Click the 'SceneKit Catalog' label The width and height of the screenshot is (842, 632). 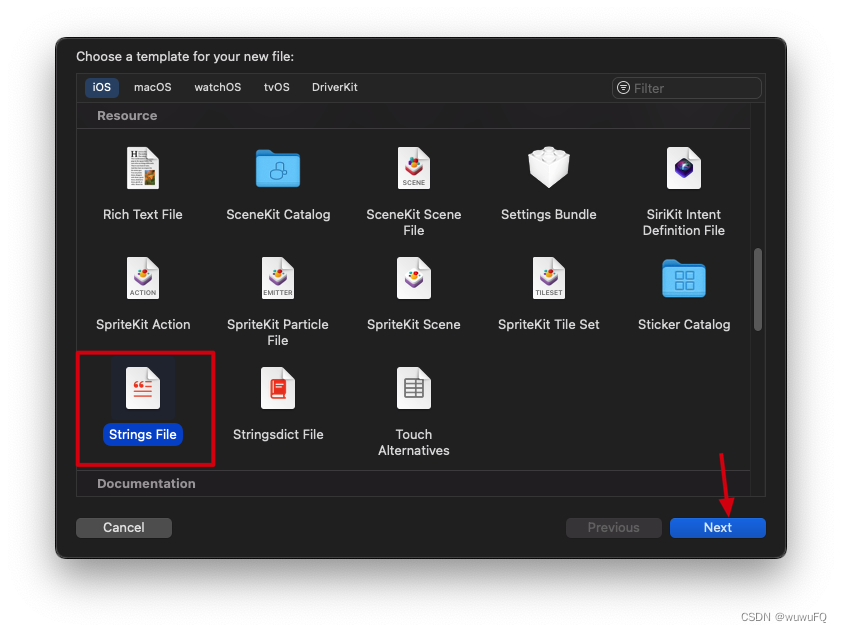278,214
